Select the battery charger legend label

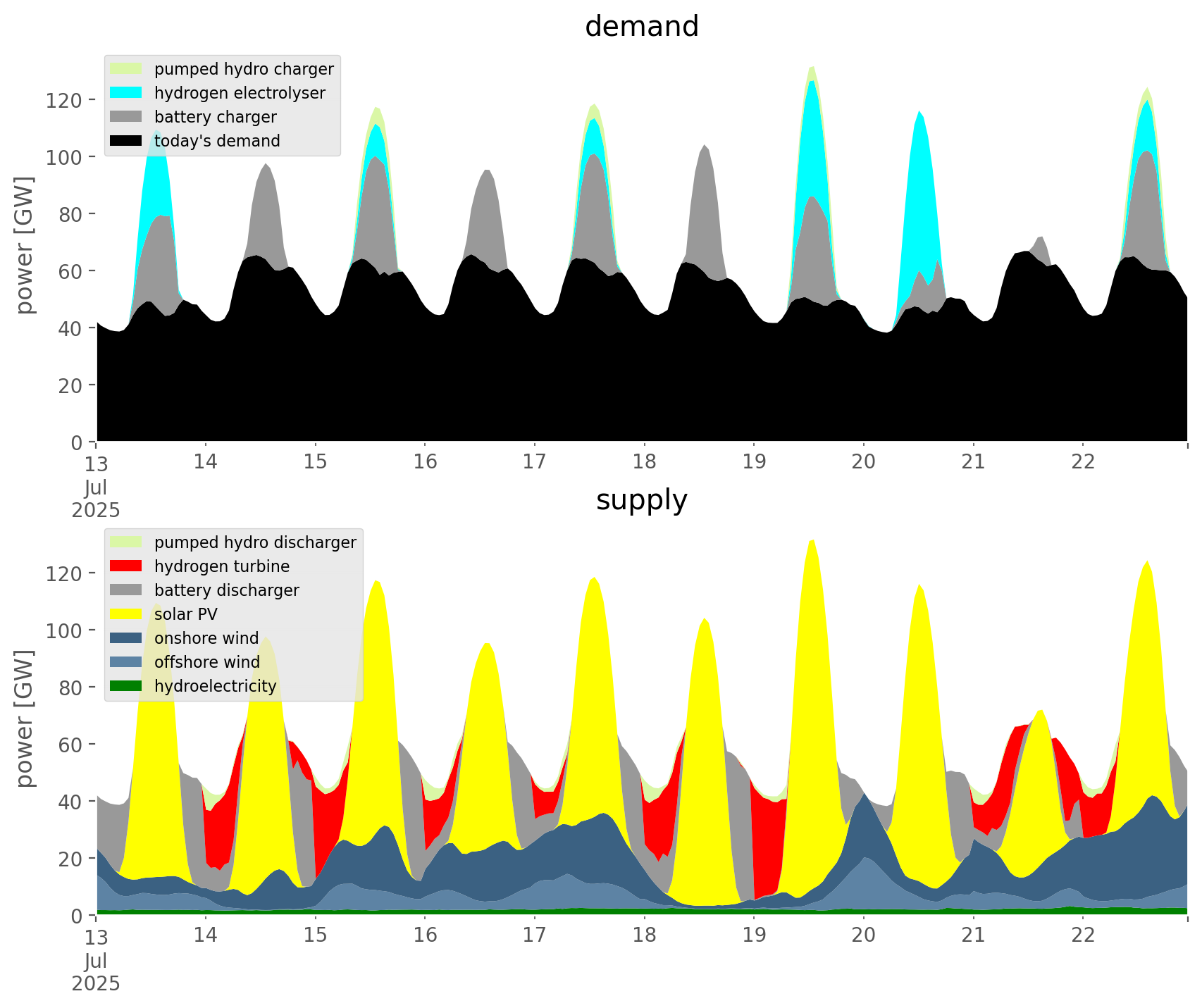click(215, 117)
